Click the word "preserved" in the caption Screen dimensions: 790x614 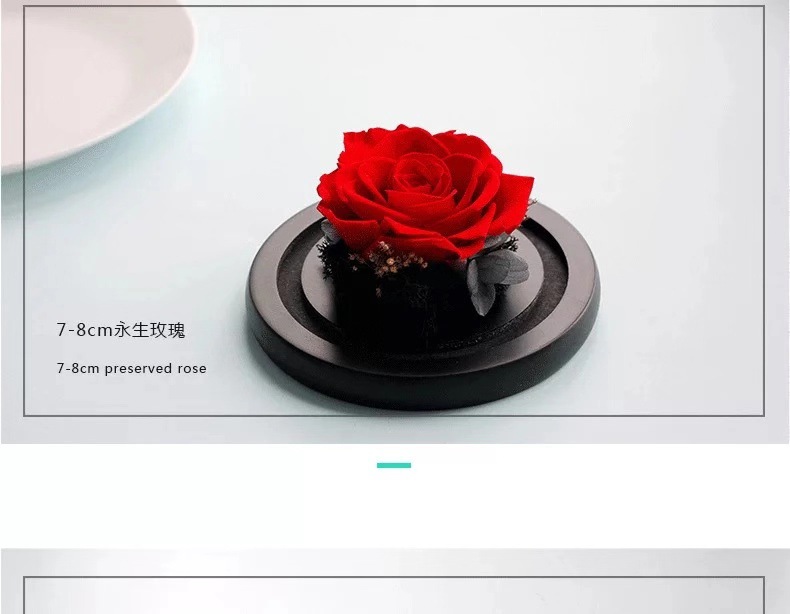[x=138, y=368]
